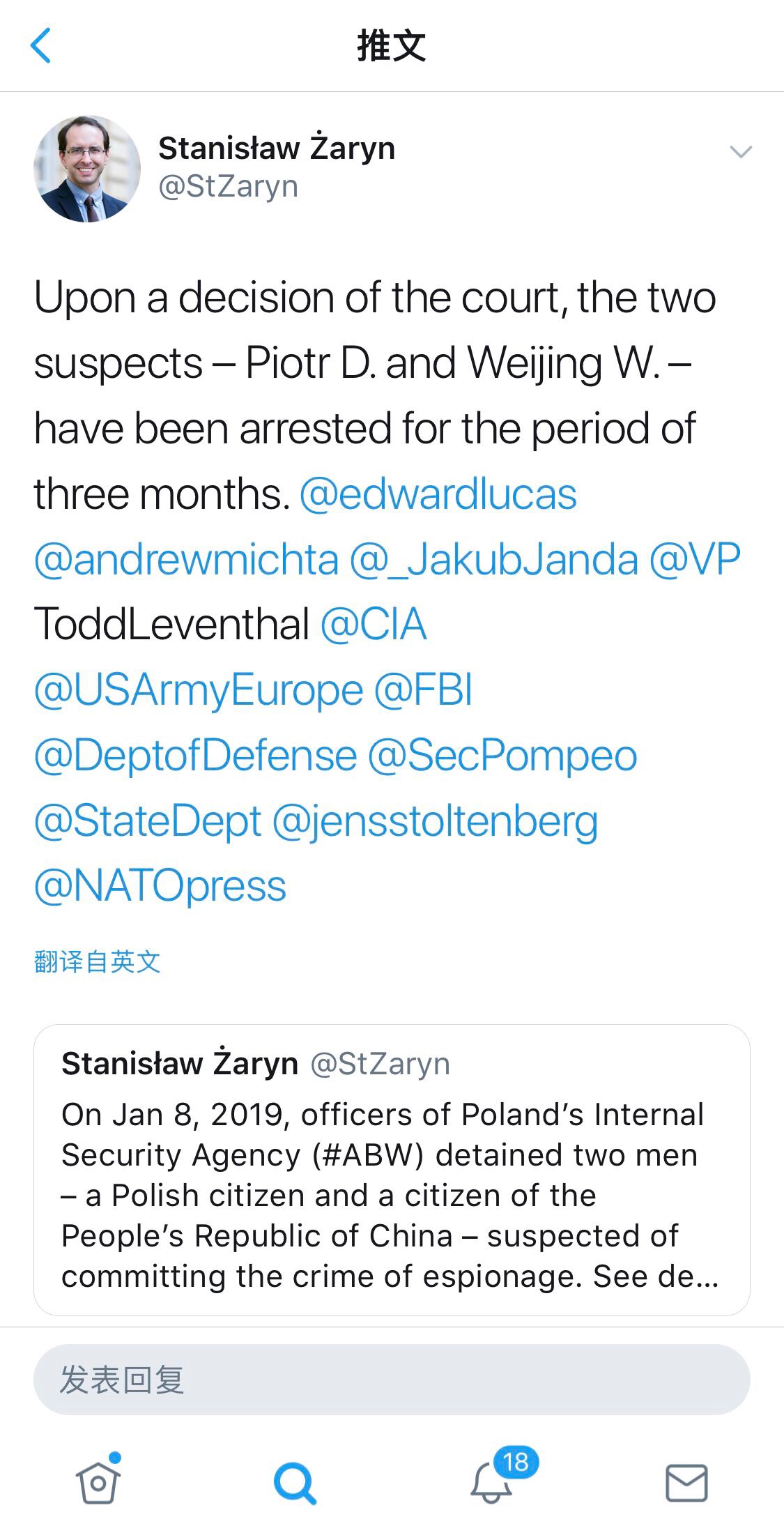The width and height of the screenshot is (784, 1533).
Task: Open the quoted tweet about ABW detention
Action: point(392,1170)
